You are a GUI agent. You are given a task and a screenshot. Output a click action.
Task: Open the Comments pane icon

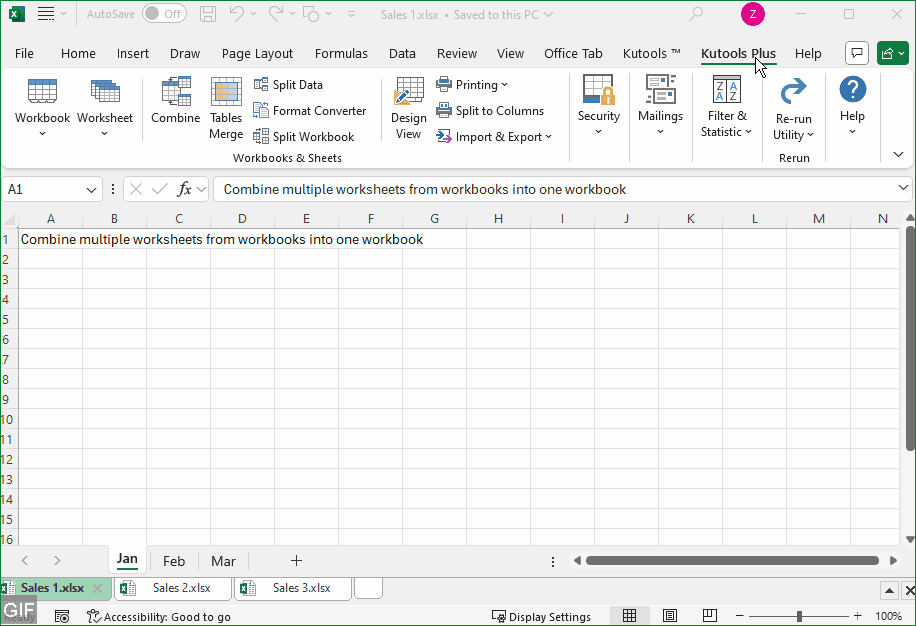[x=857, y=53]
